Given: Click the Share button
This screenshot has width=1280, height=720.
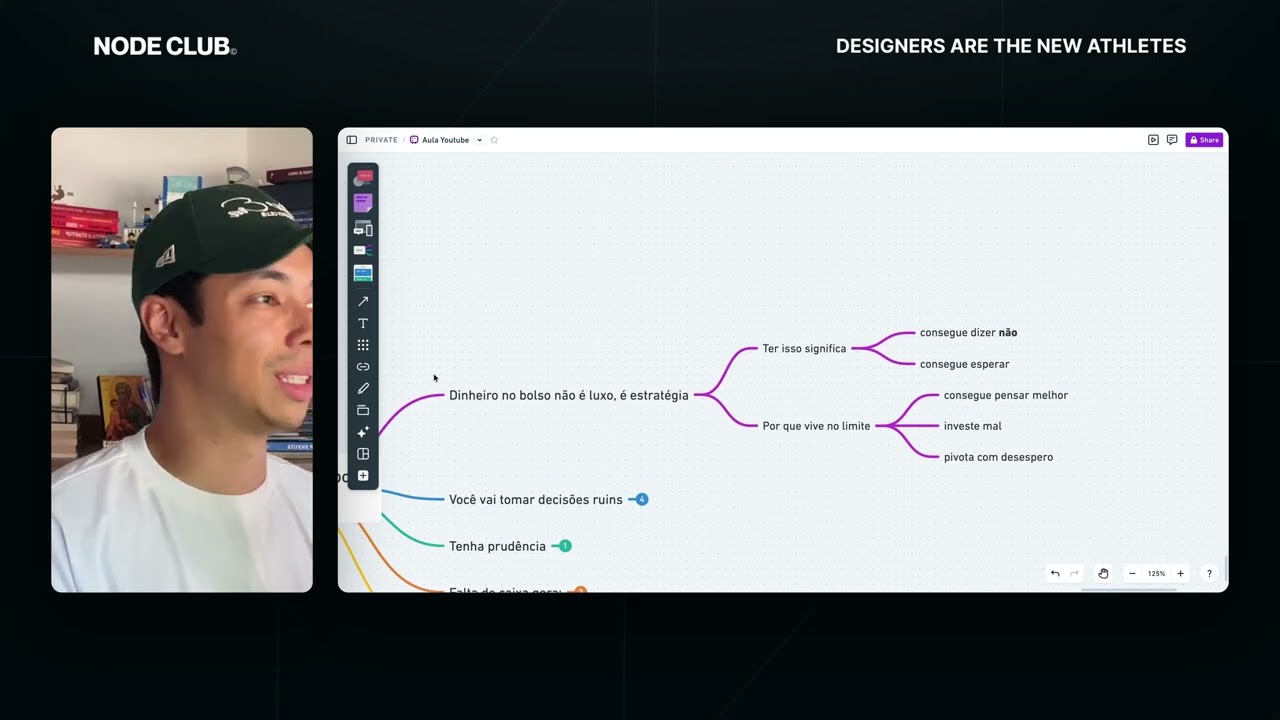Looking at the screenshot, I should 1205,140.
